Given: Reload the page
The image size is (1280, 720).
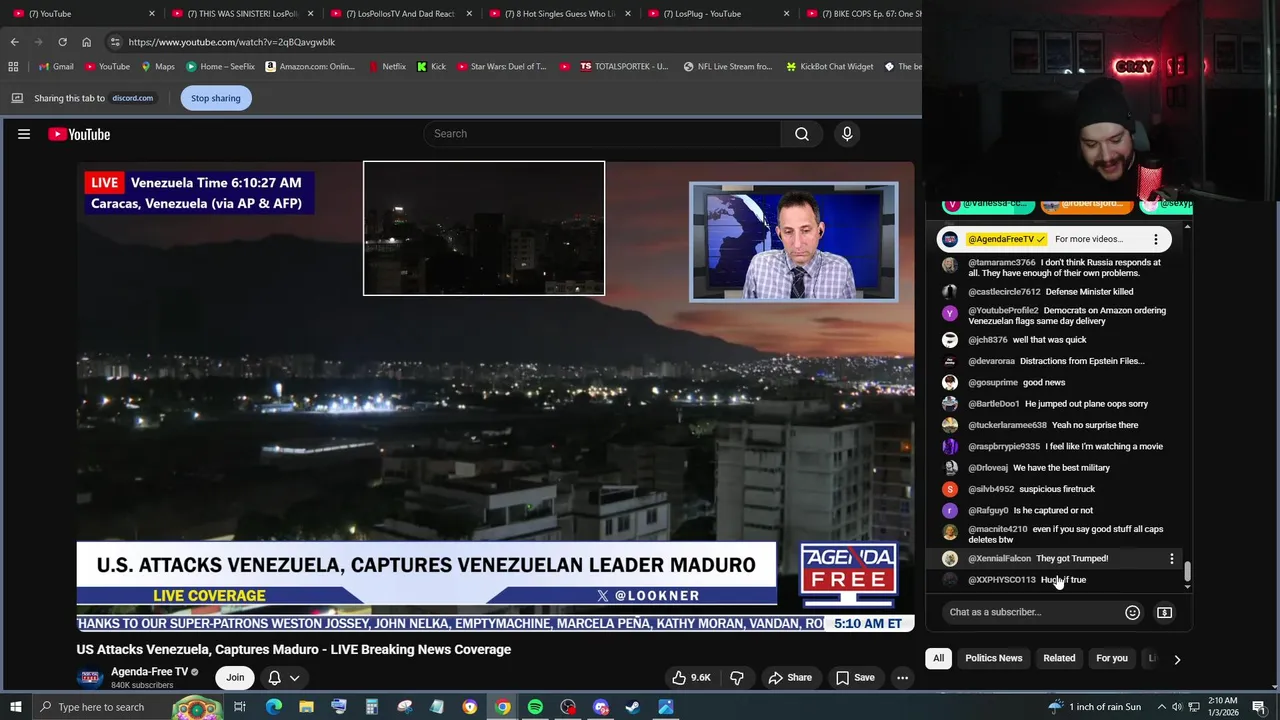Looking at the screenshot, I should [62, 42].
